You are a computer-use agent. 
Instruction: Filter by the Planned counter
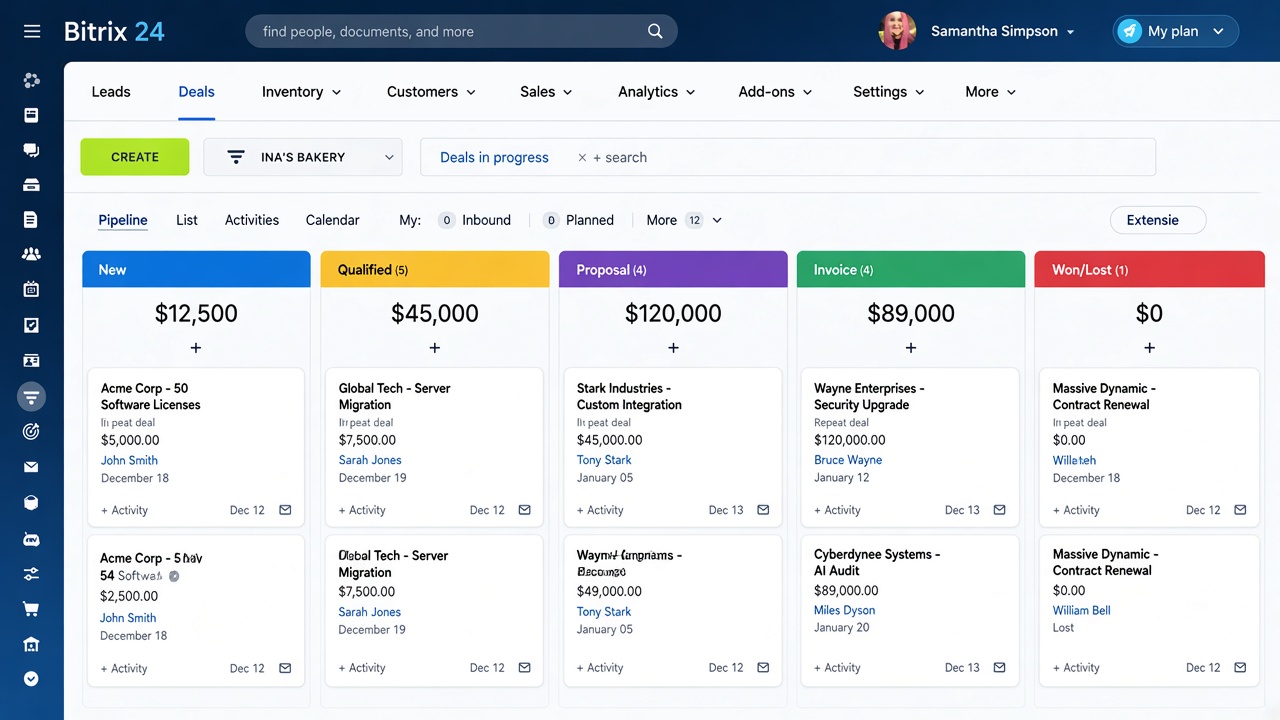coord(578,220)
